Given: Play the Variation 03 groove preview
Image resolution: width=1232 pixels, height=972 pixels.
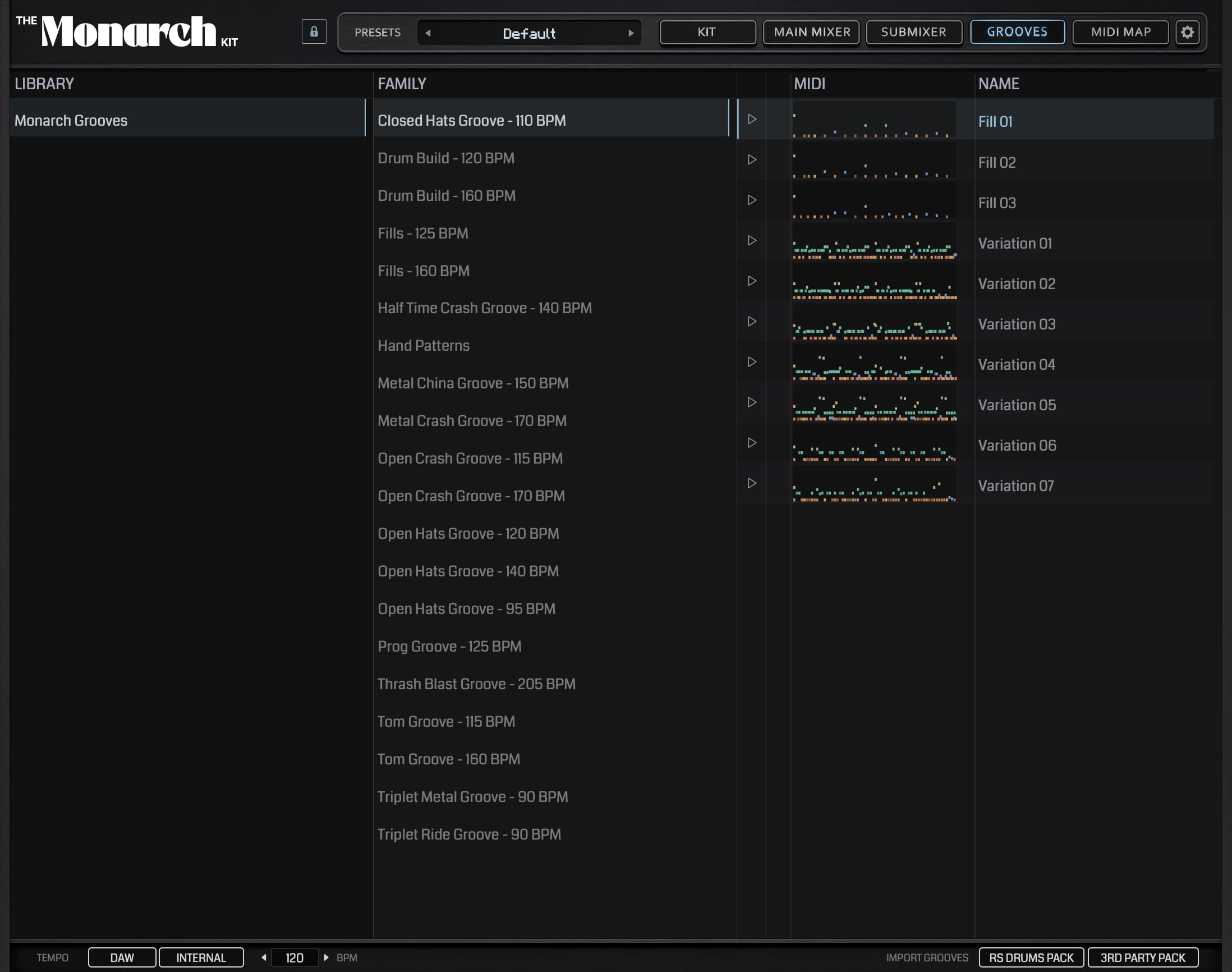Looking at the screenshot, I should 751,321.
